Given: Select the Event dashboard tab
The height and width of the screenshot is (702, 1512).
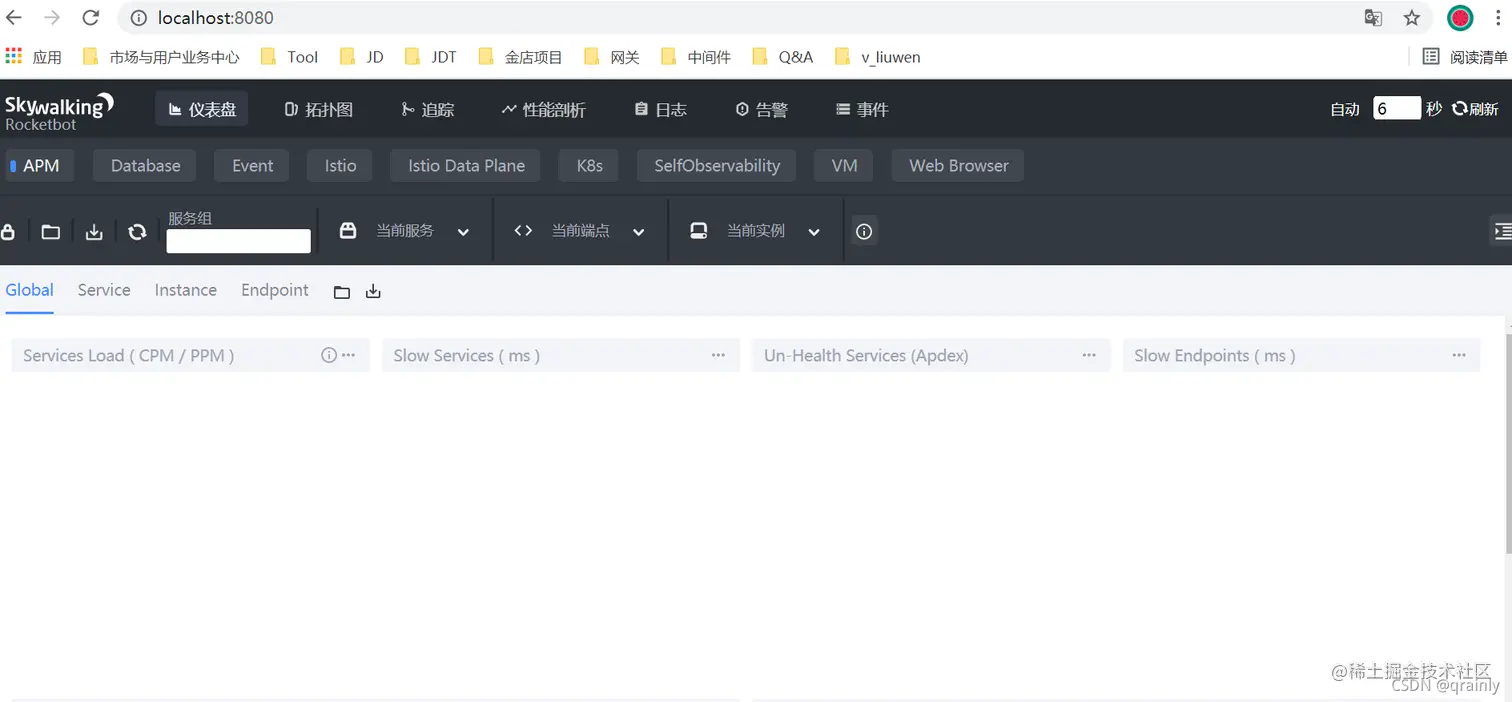Looking at the screenshot, I should pos(252,166).
